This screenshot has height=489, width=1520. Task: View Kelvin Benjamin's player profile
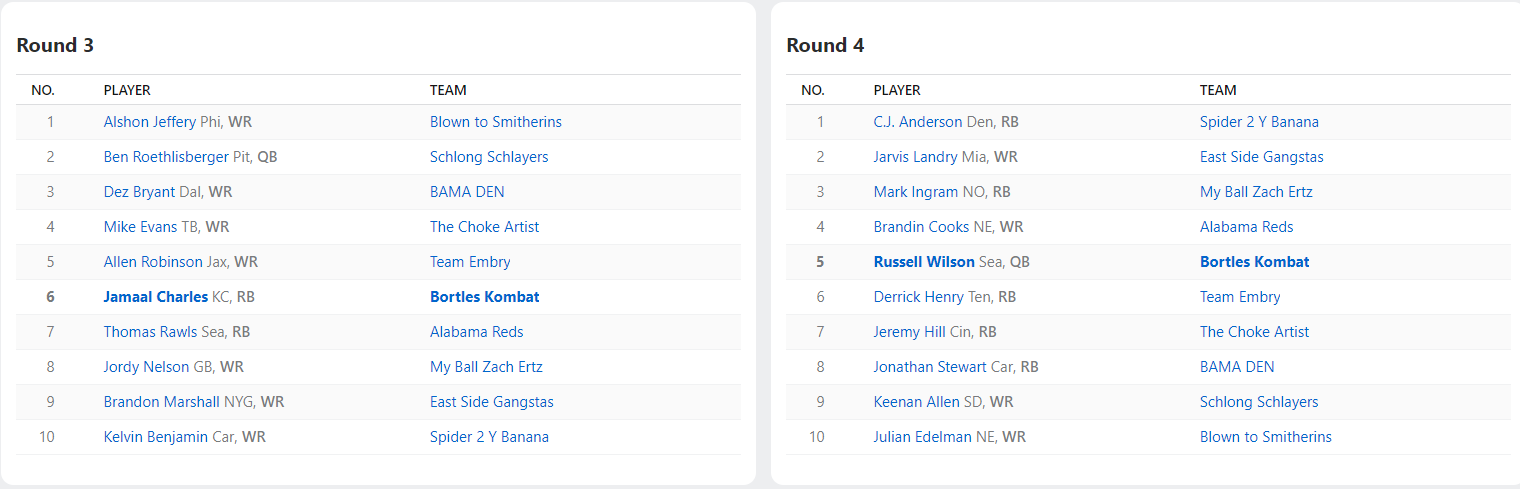point(156,437)
